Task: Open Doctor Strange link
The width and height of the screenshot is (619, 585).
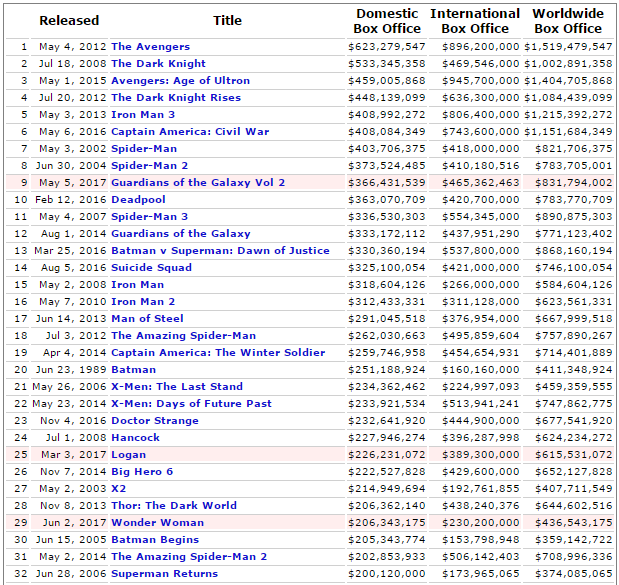Action: coord(155,420)
